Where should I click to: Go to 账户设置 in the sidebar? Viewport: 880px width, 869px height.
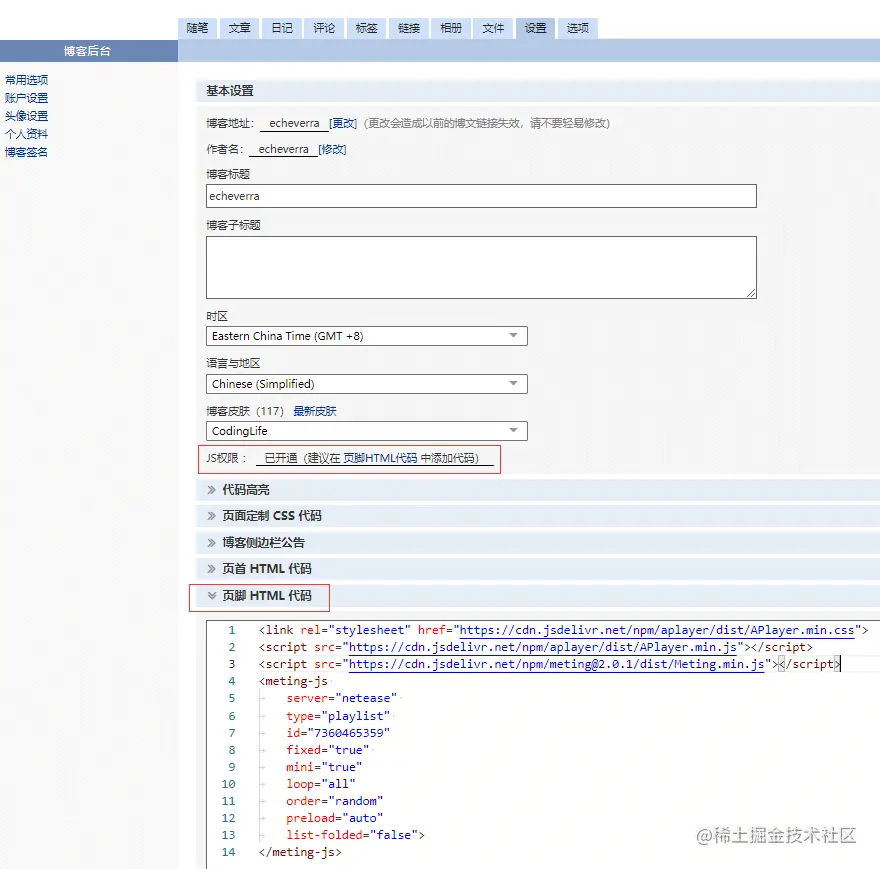point(26,98)
